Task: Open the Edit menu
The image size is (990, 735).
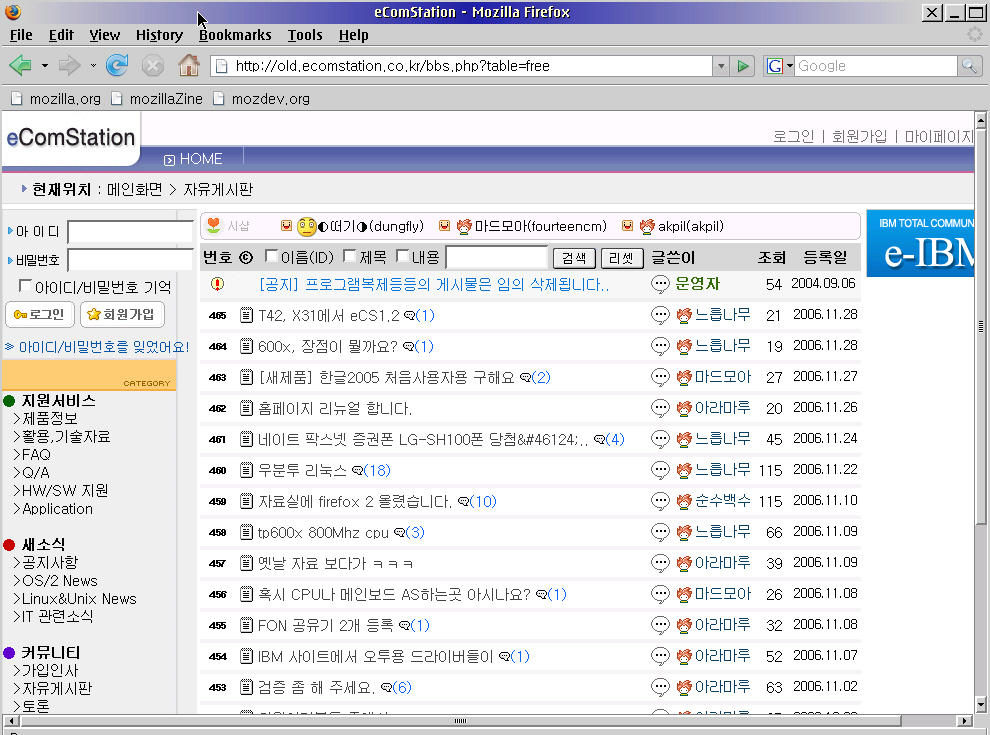Action: point(61,35)
